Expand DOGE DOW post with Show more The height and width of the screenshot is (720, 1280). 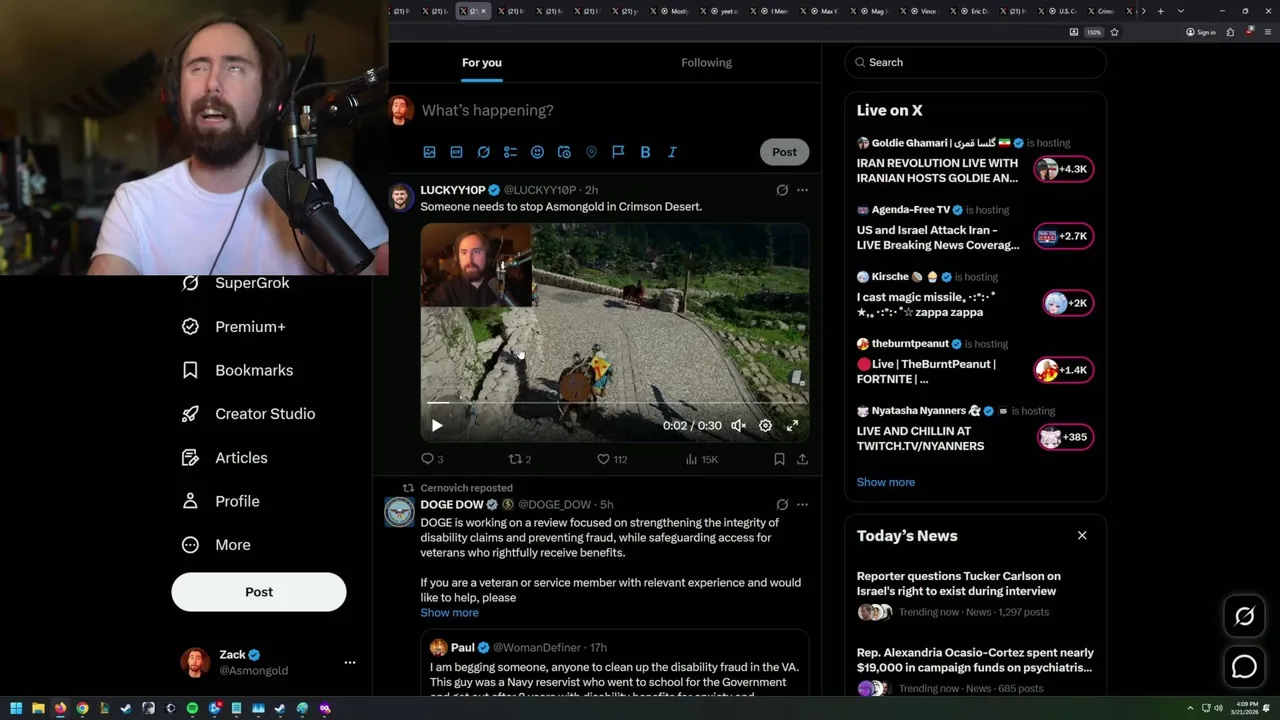tap(449, 613)
